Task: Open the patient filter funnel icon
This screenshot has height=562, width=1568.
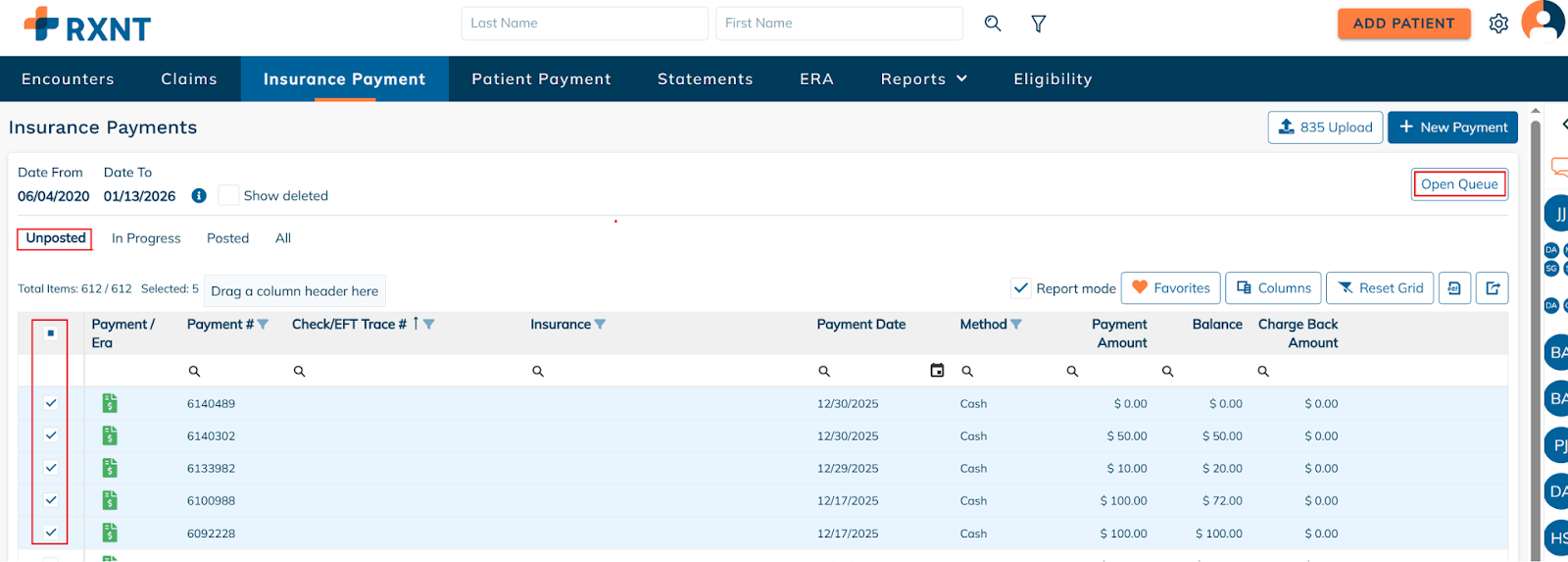Action: click(1039, 24)
